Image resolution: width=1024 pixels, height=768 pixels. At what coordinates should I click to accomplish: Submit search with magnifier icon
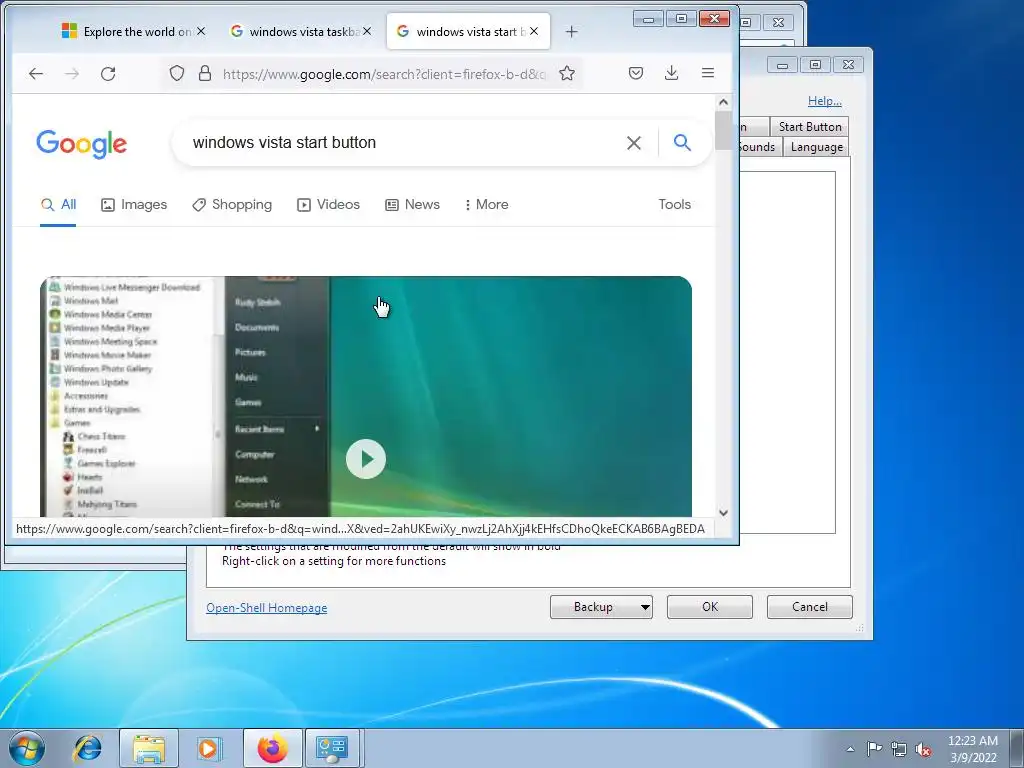point(682,142)
